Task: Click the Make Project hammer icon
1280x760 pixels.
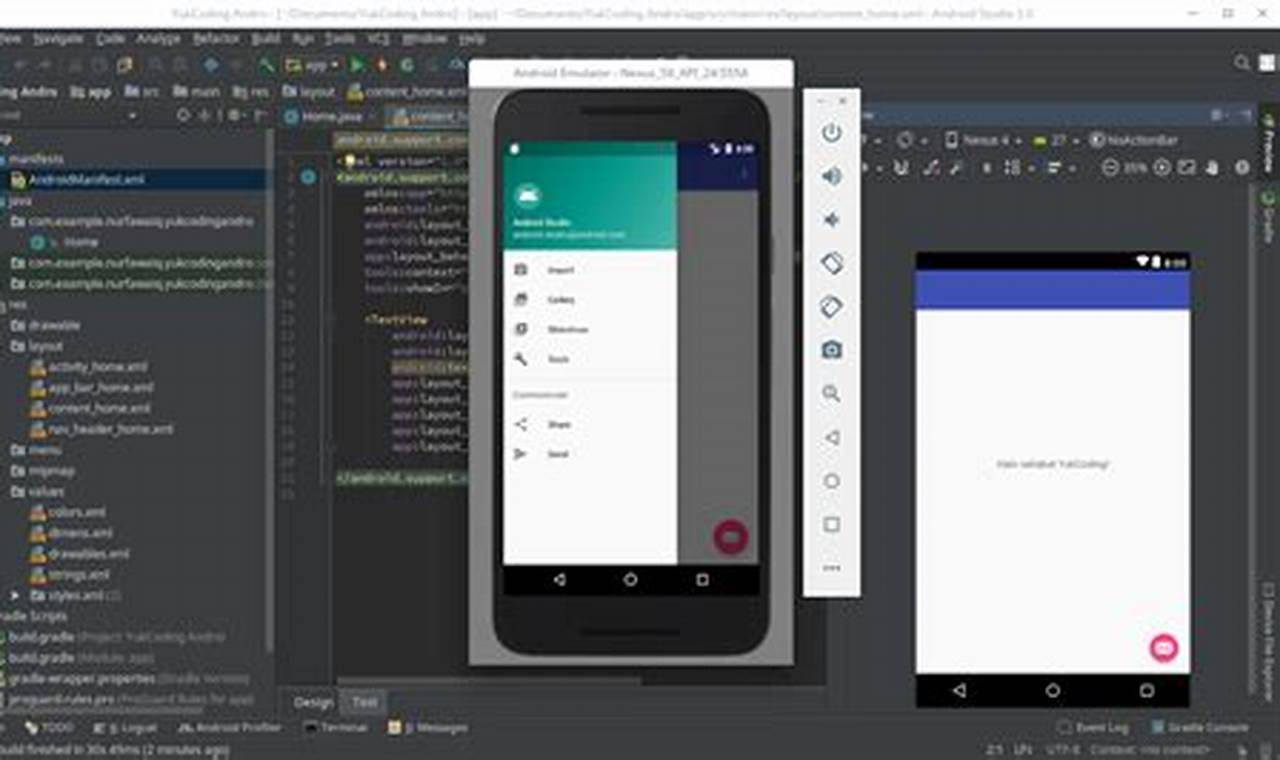Action: click(x=266, y=65)
